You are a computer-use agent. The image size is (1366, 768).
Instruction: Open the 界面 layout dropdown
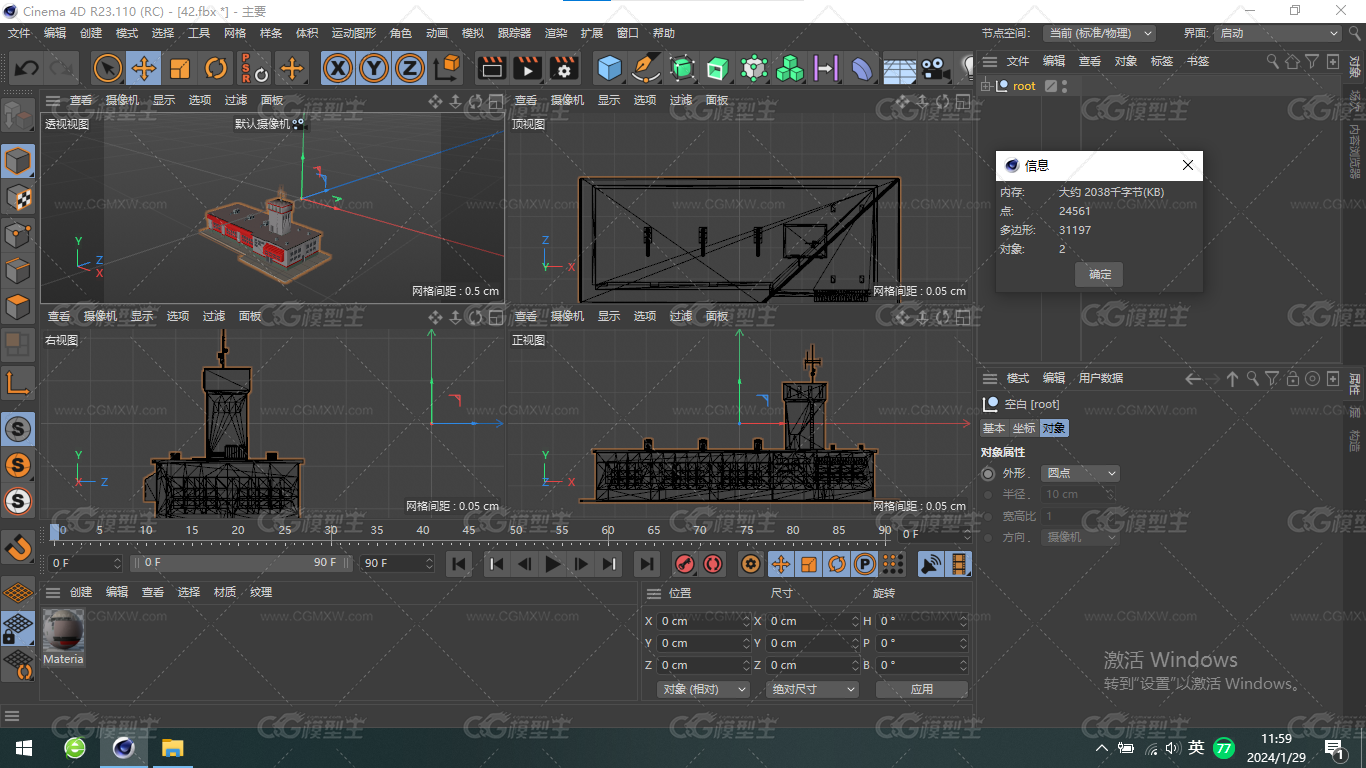point(1277,33)
